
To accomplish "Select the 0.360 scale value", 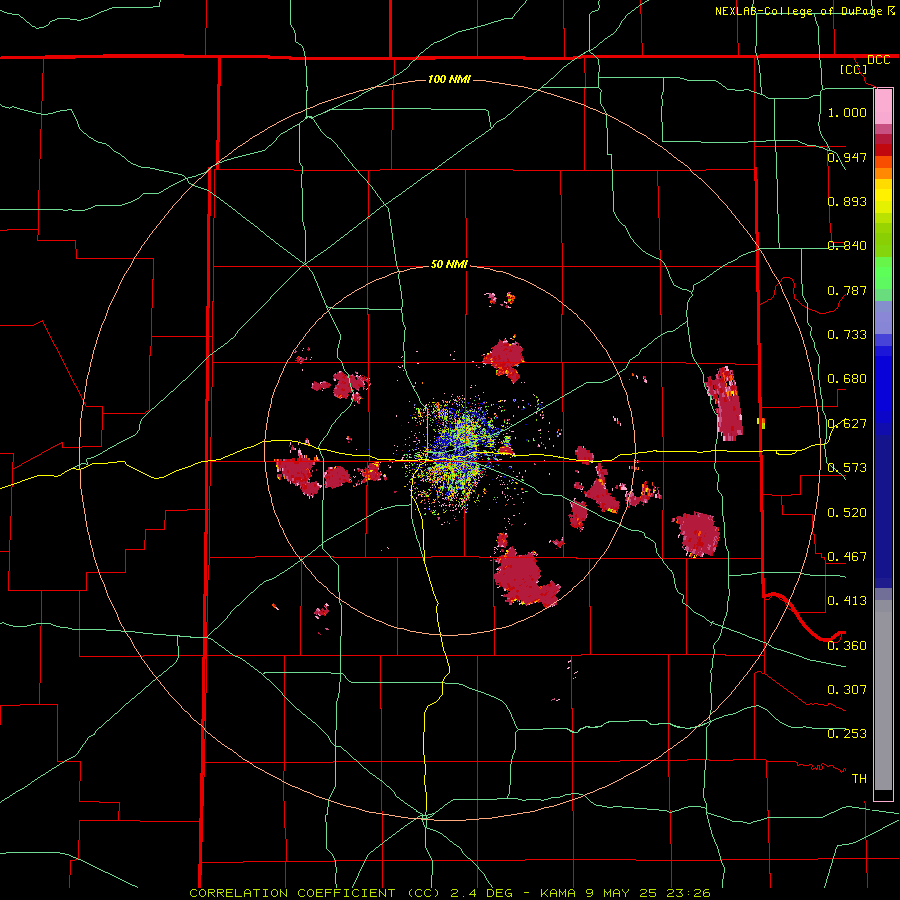I will click(847, 645).
